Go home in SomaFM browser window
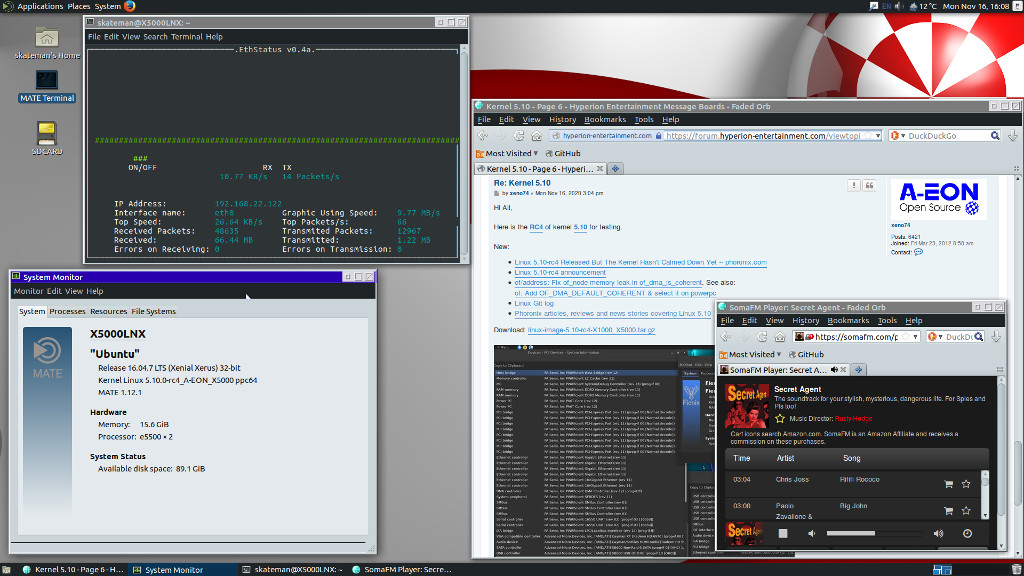The height and width of the screenshot is (576, 1024). point(780,337)
